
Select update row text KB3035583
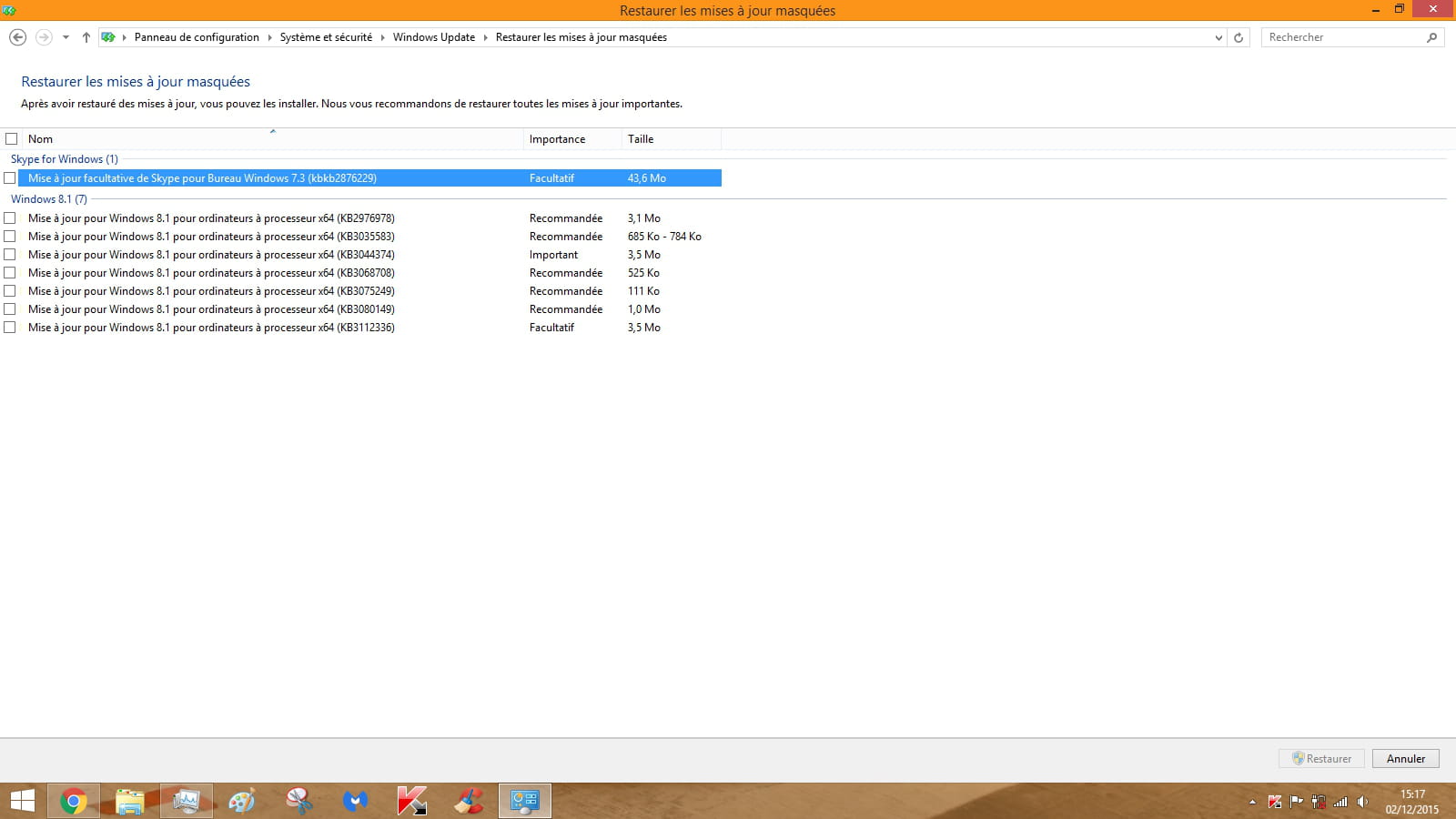coord(211,237)
